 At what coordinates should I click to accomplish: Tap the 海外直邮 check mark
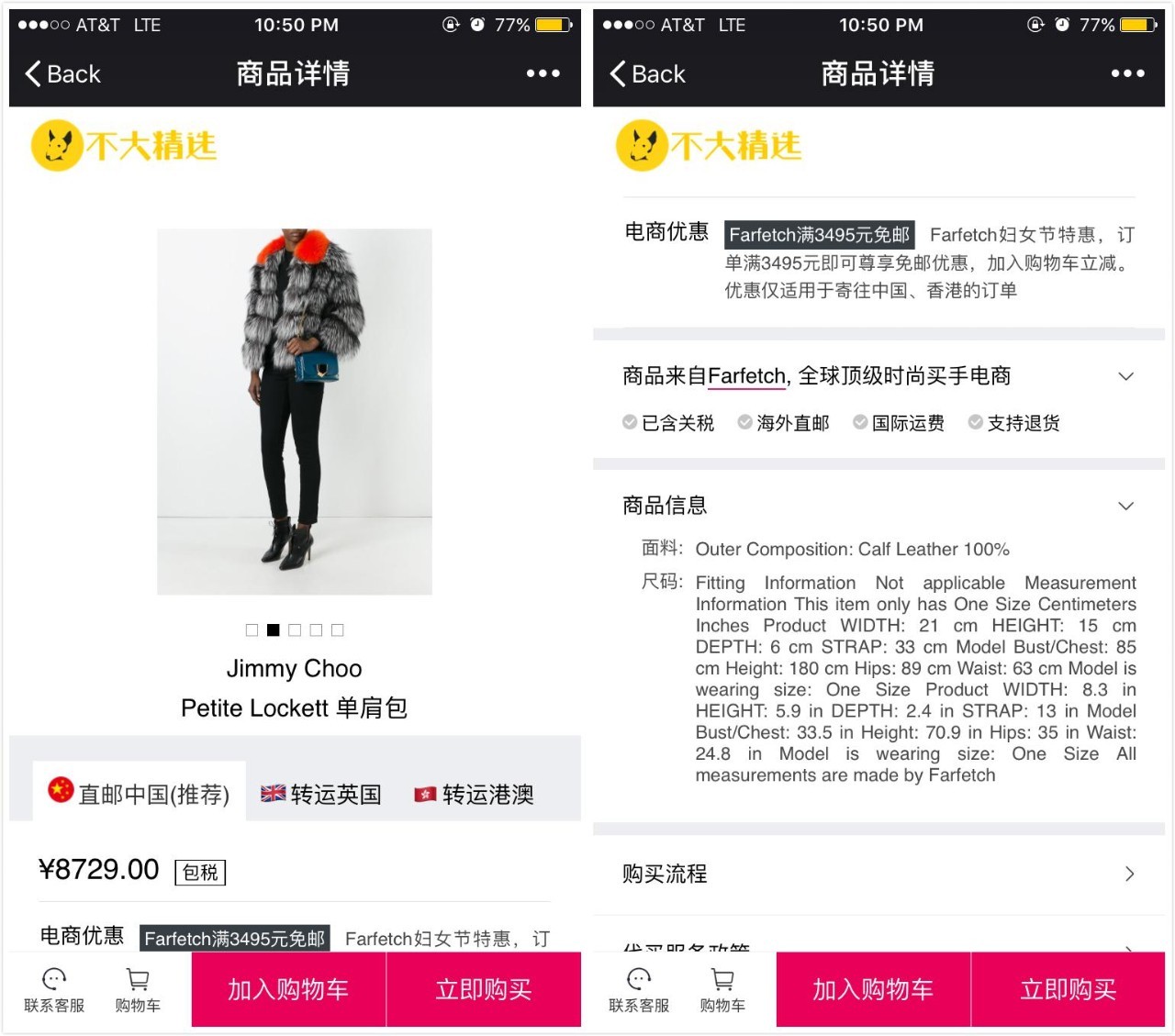(745, 422)
